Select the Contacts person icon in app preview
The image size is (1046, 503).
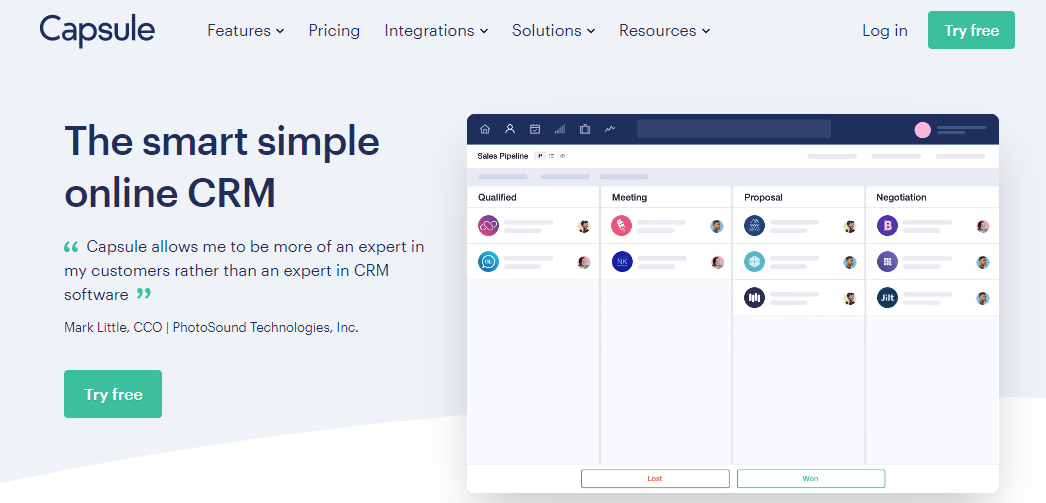[x=510, y=129]
